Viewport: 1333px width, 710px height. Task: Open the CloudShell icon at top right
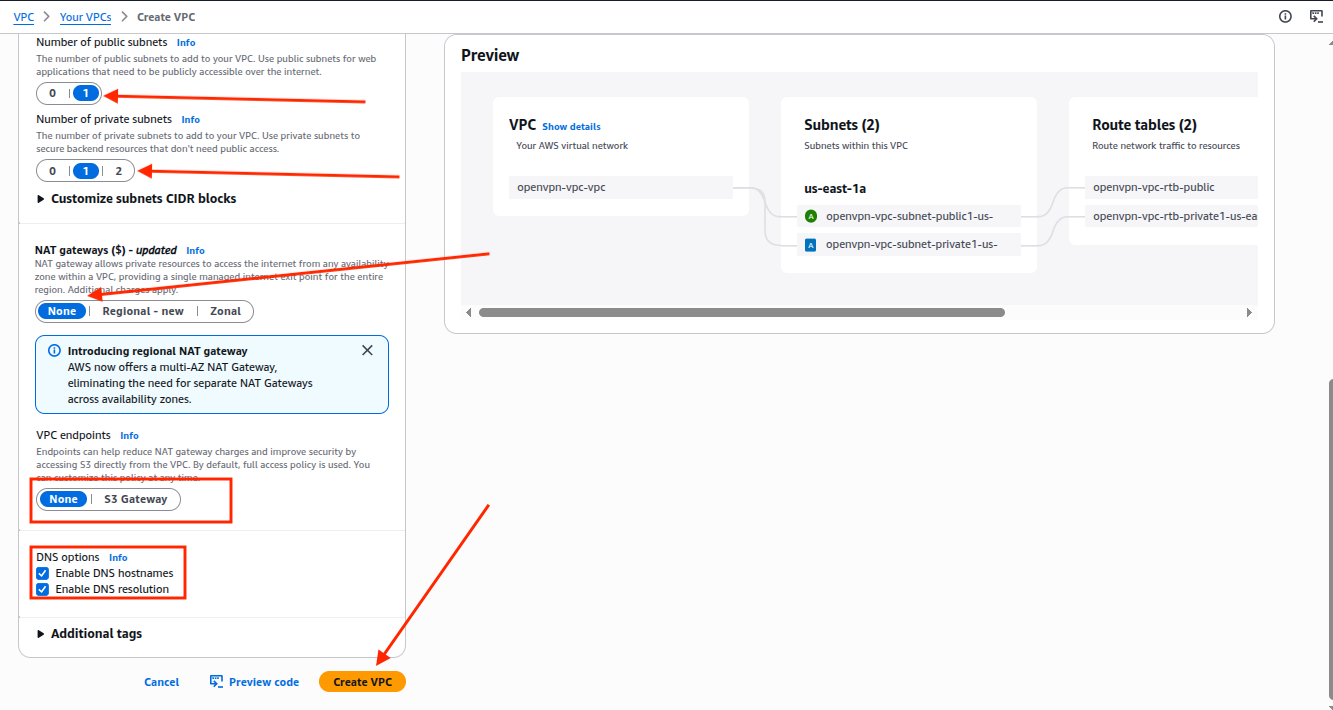click(1316, 16)
